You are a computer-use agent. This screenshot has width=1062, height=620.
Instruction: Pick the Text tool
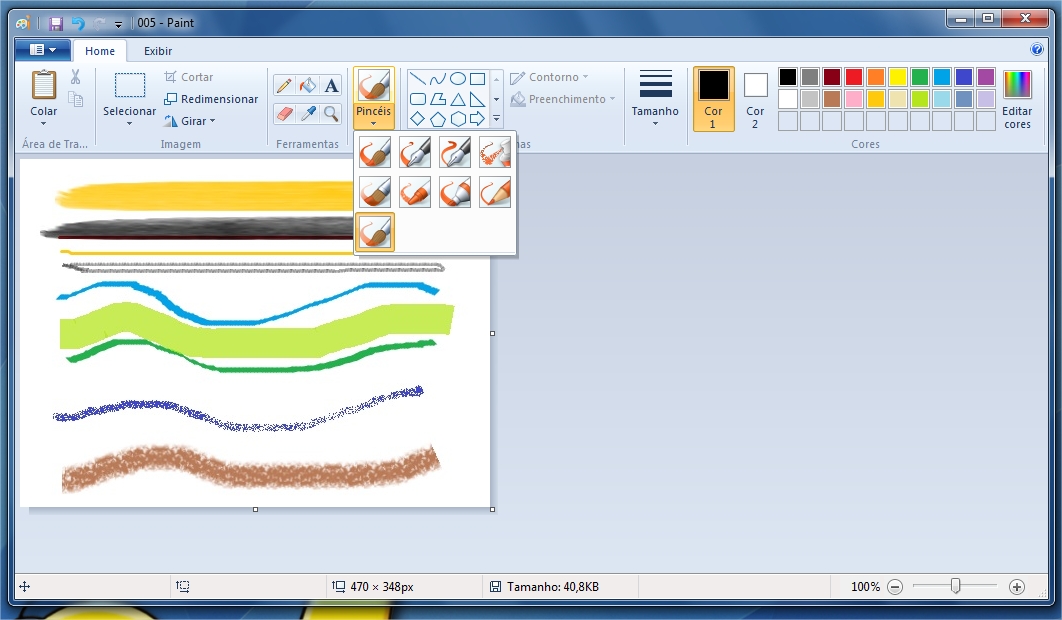tap(331, 85)
